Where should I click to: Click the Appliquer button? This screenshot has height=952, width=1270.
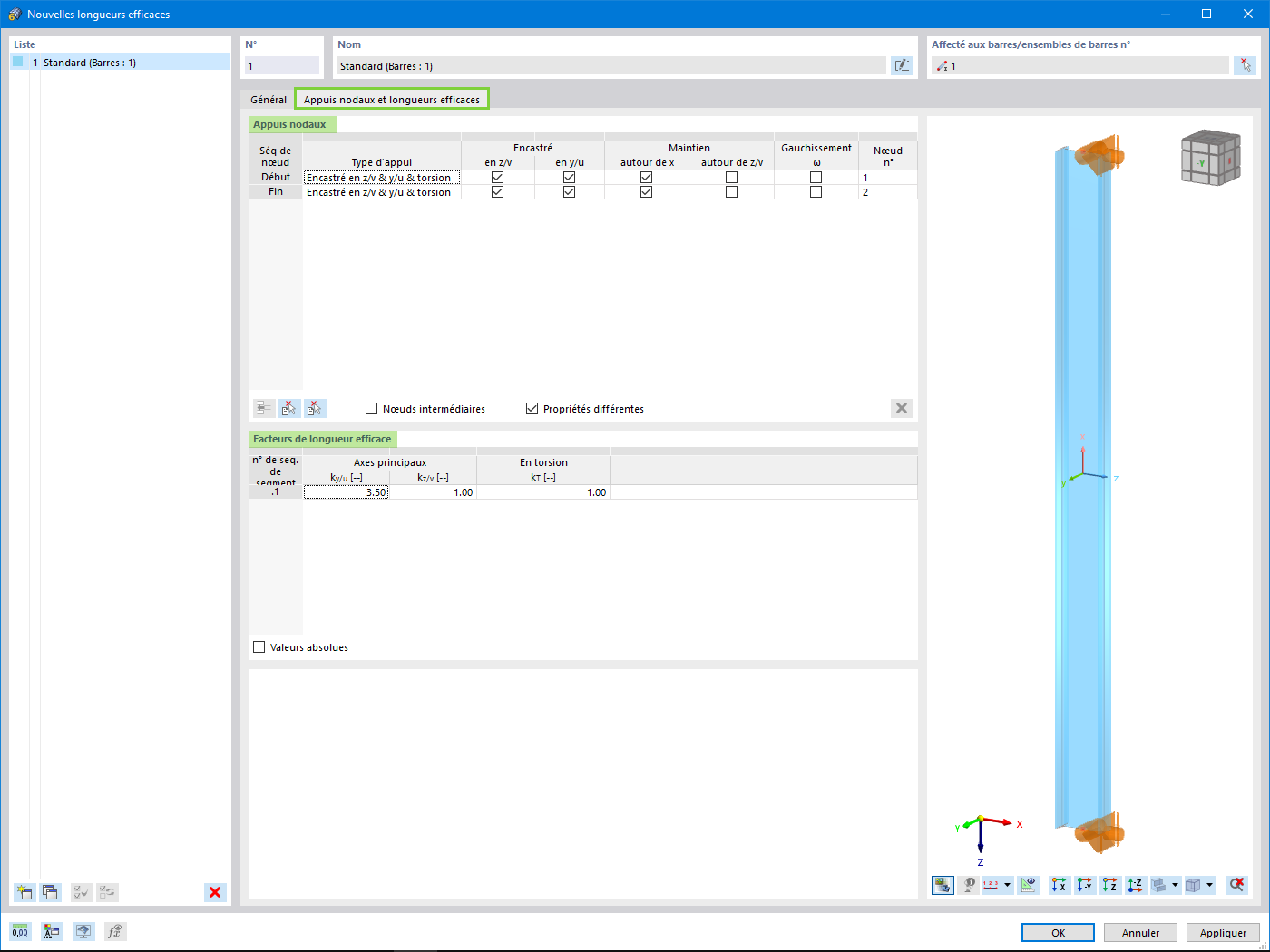click(x=1223, y=933)
